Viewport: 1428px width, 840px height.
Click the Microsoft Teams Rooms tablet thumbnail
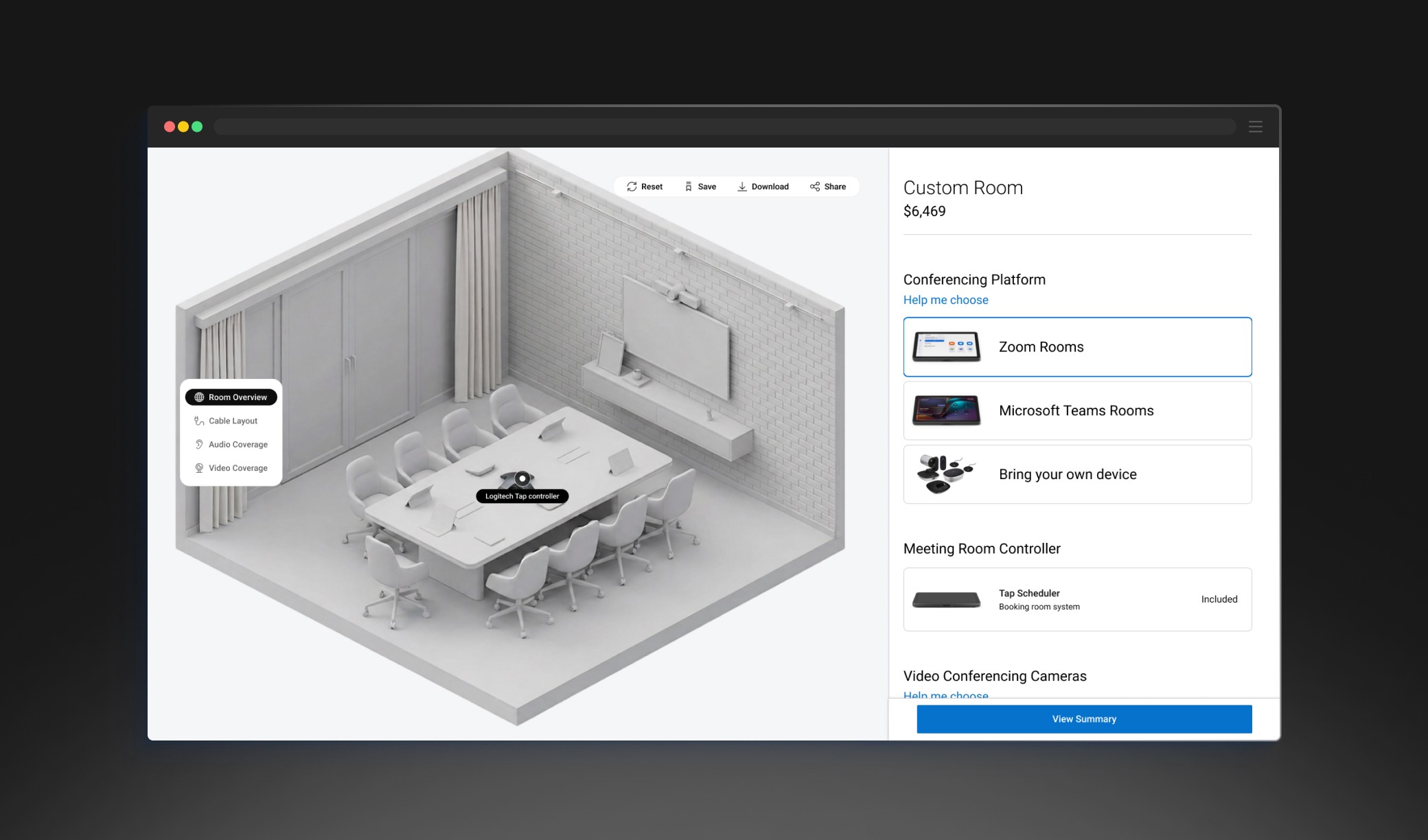point(946,410)
